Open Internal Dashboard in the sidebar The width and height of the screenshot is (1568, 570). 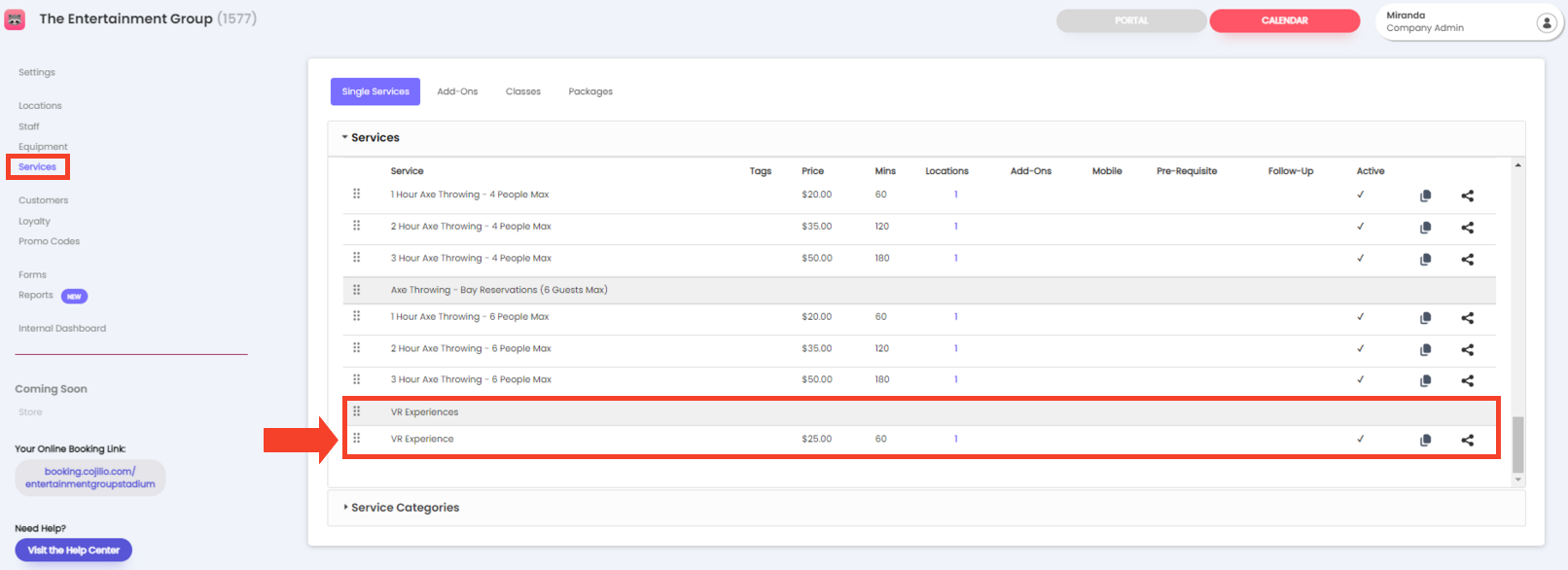(62, 329)
